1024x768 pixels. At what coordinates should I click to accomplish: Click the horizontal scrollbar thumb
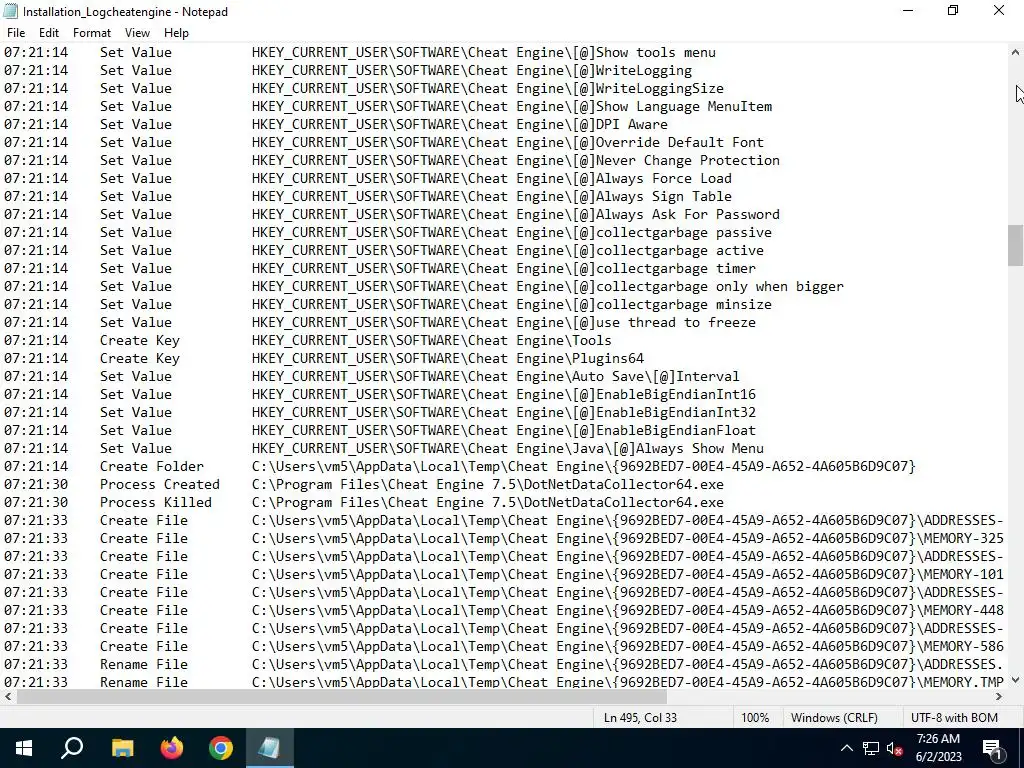(x=342, y=697)
